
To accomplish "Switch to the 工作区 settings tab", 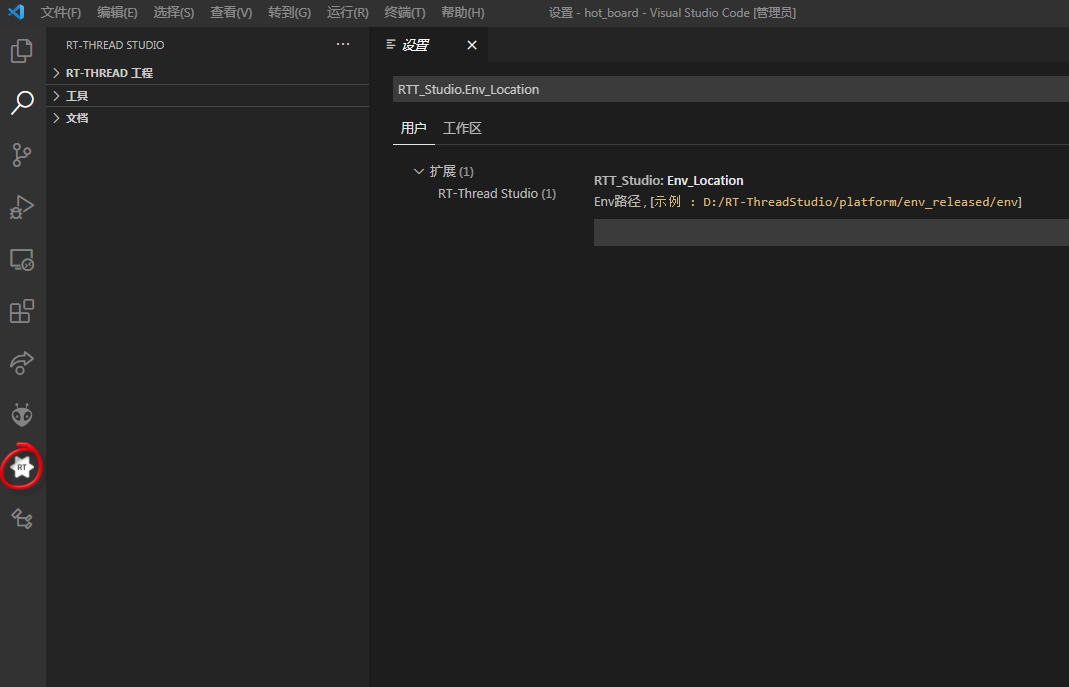I will [462, 128].
